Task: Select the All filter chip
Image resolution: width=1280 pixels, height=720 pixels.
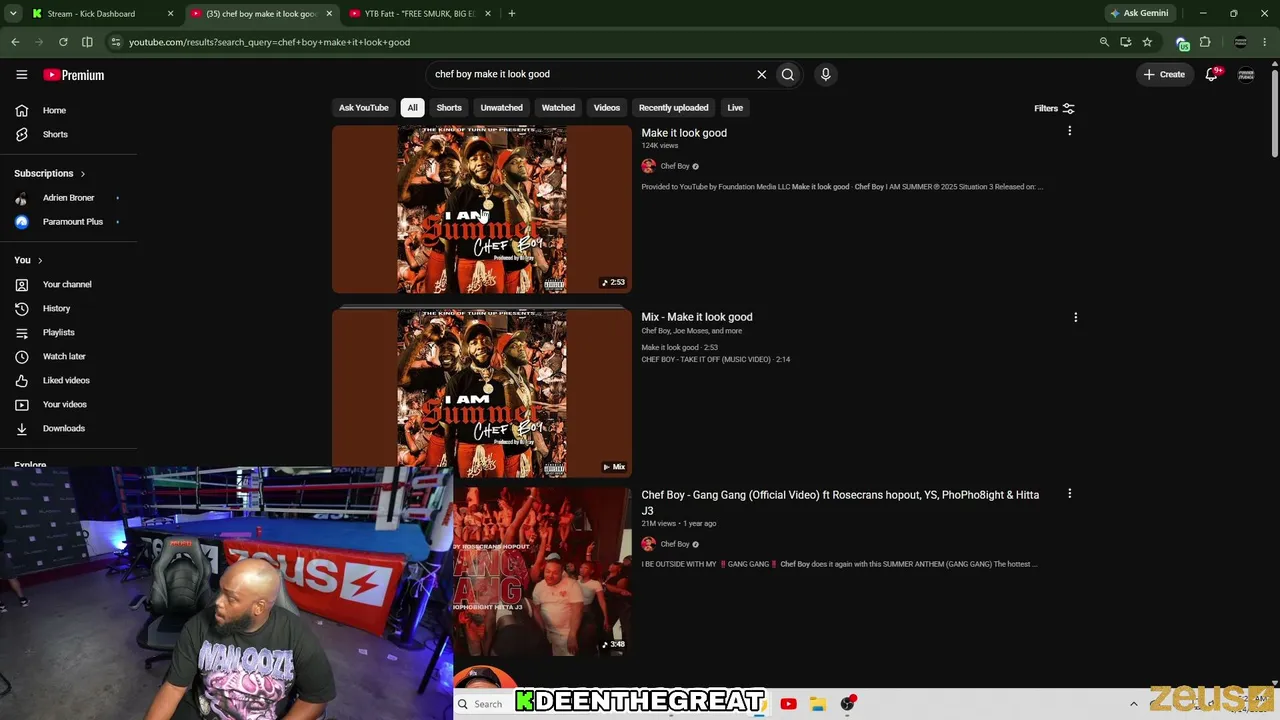Action: (x=412, y=108)
